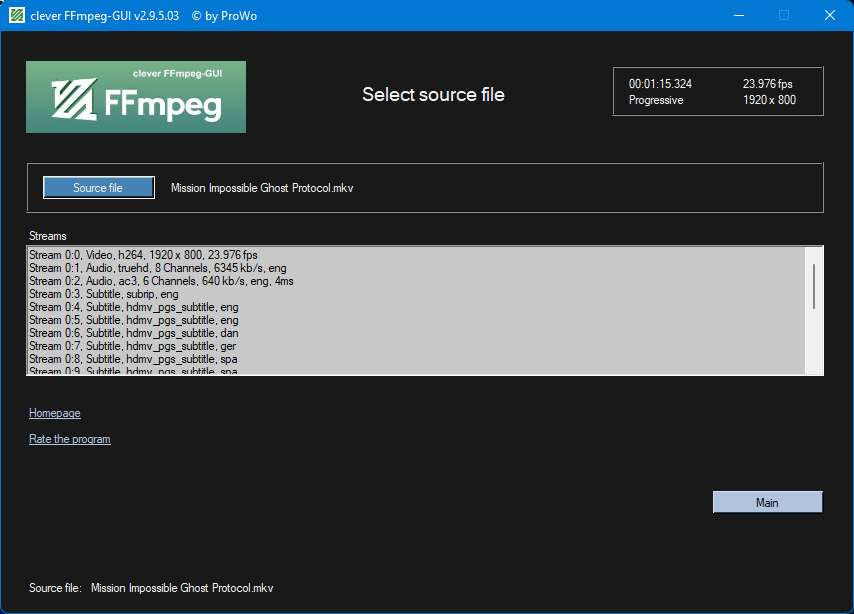Click the clever FFmpeg-GUI logo banner
This screenshot has width=854, height=614.
click(x=136, y=97)
